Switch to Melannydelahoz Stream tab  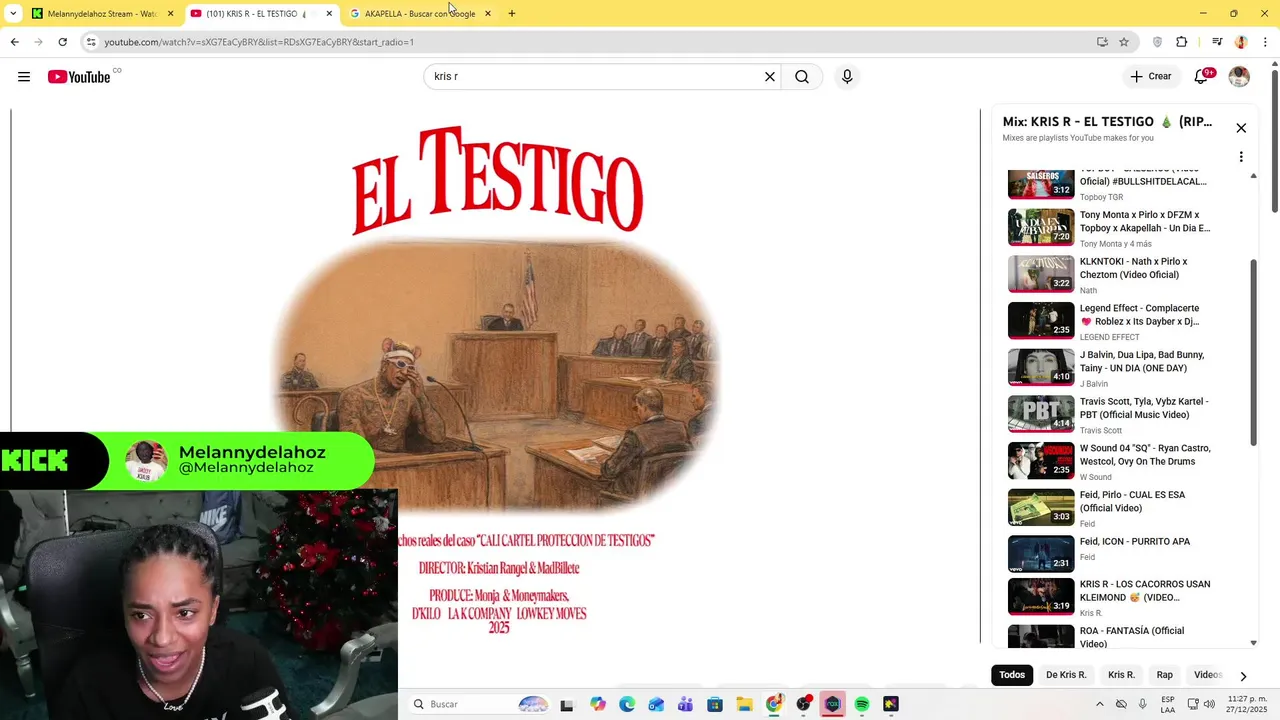click(x=102, y=14)
